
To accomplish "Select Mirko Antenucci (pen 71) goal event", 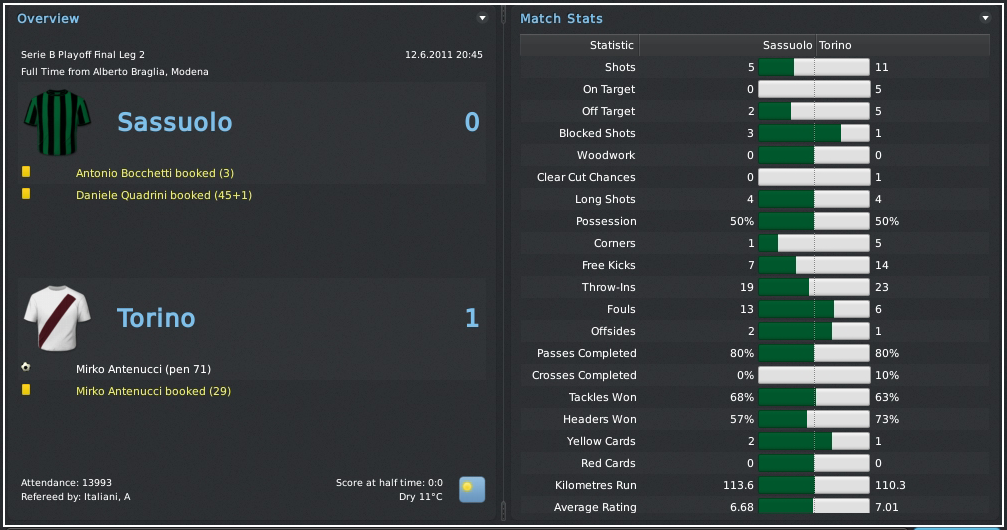I will coord(143,369).
